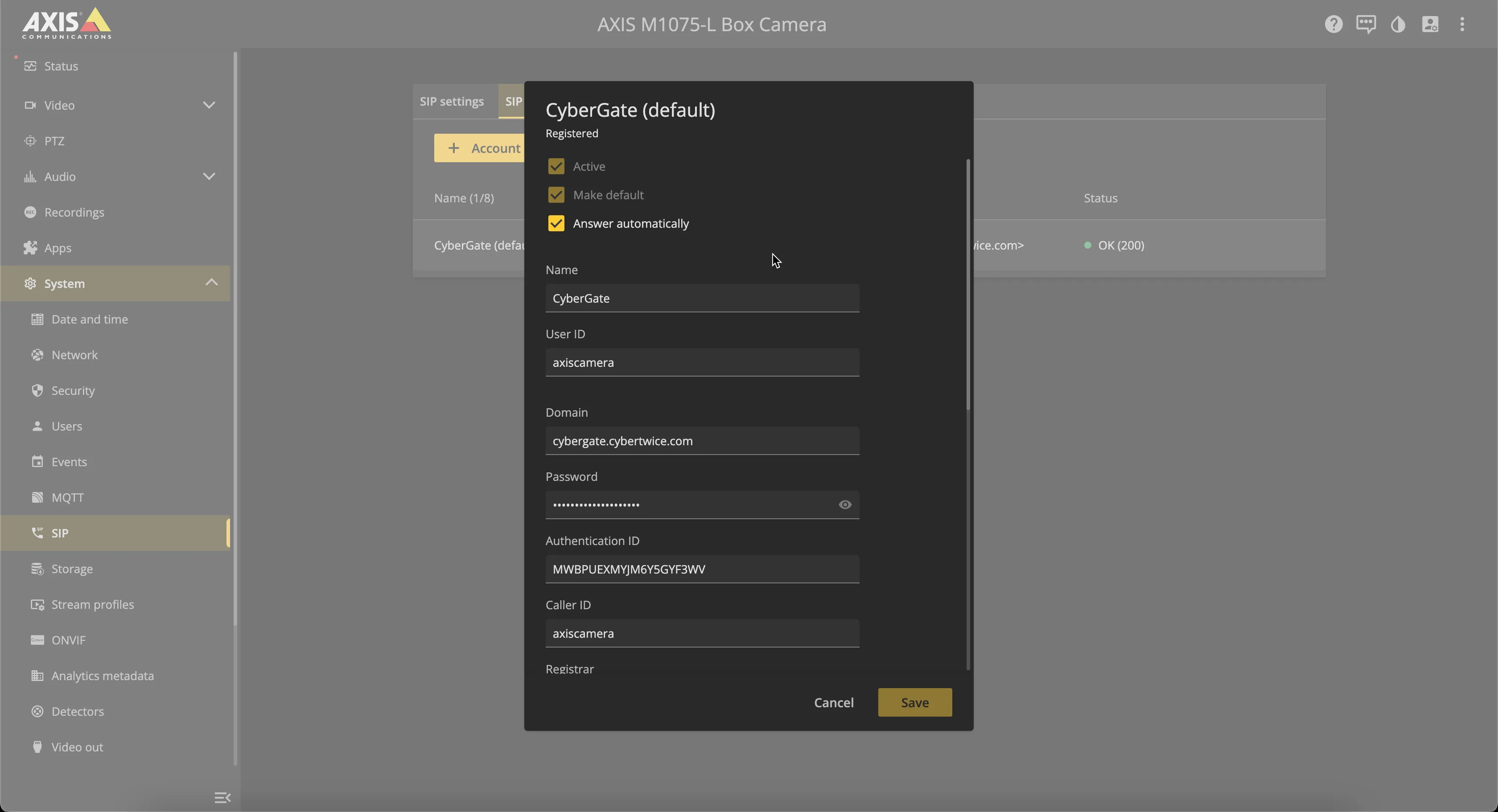
Task: Open the user account icon in header
Action: 1430,25
